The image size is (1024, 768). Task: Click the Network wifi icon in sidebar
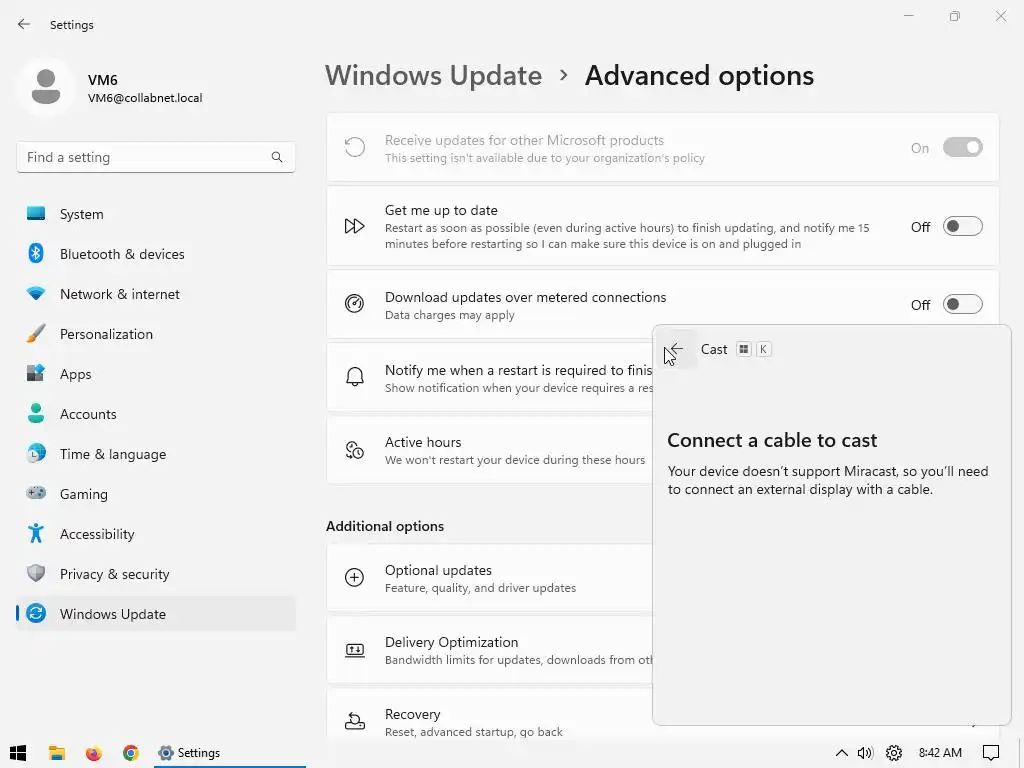pyautogui.click(x=36, y=293)
